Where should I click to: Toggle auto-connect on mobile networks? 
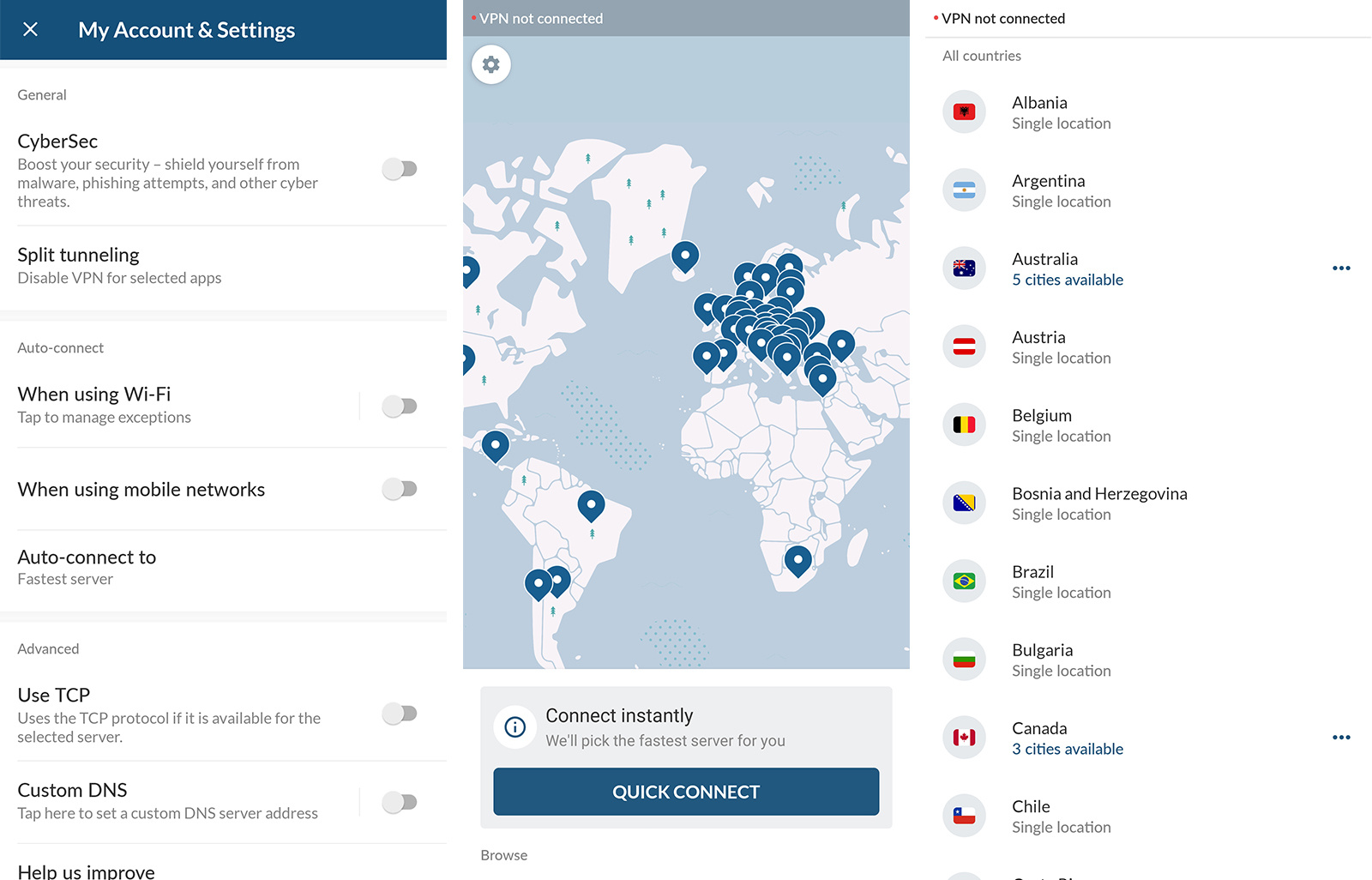click(400, 489)
